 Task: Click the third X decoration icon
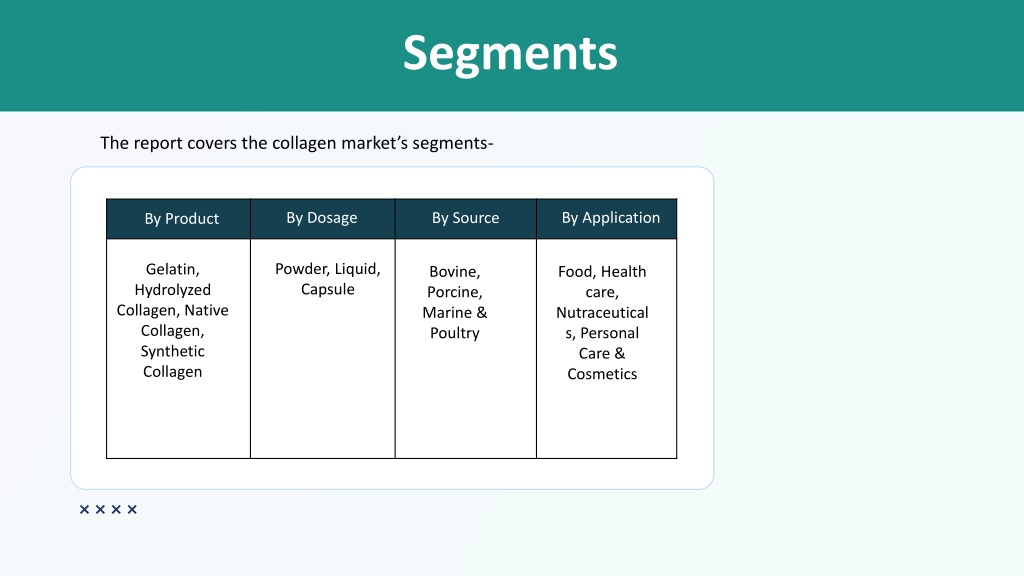click(x=116, y=509)
